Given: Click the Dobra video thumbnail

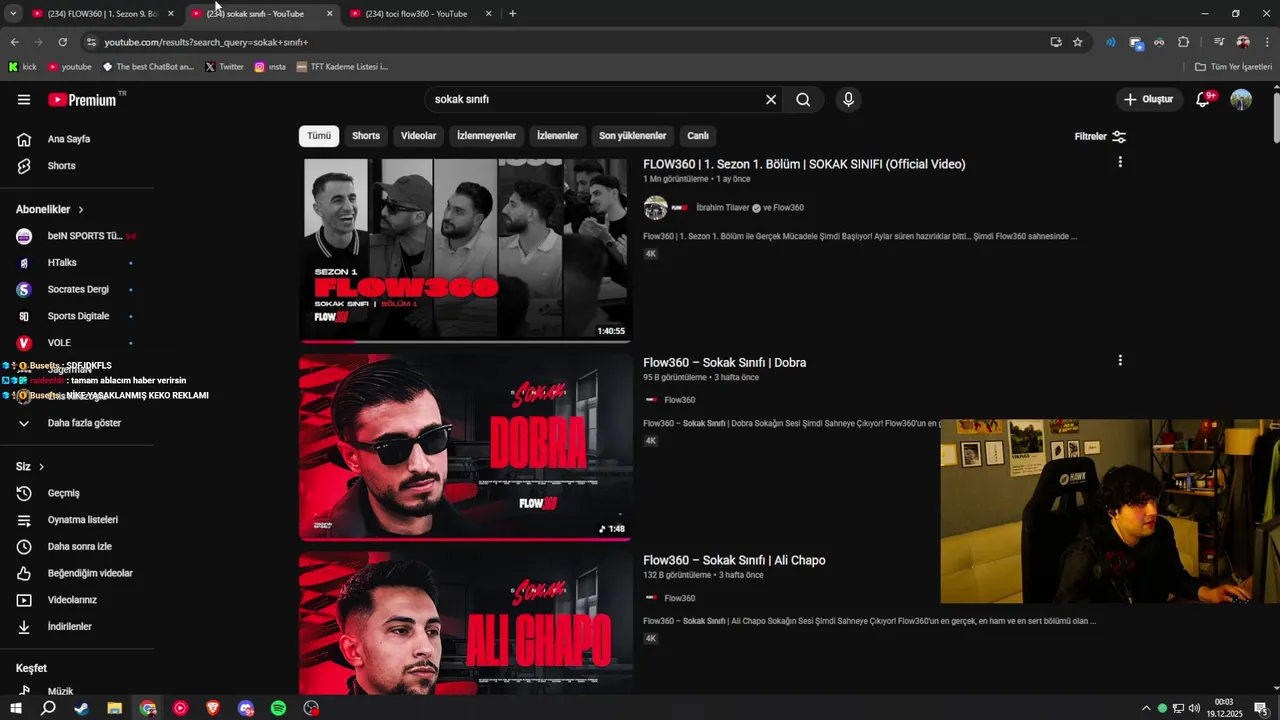Looking at the screenshot, I should pos(466,447).
